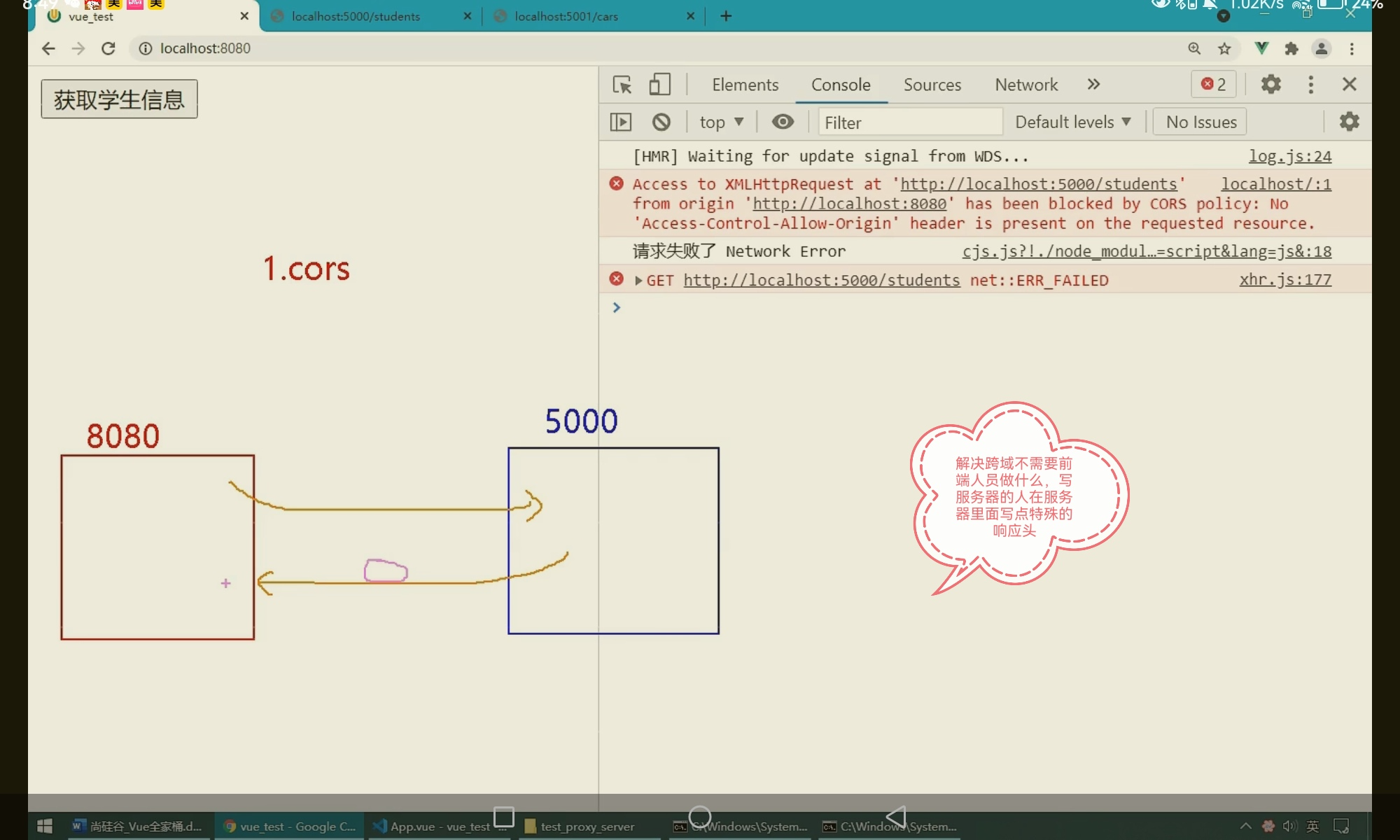This screenshot has height=840, width=1400.
Task: Click the 获取学生信息 button
Action: tap(119, 99)
